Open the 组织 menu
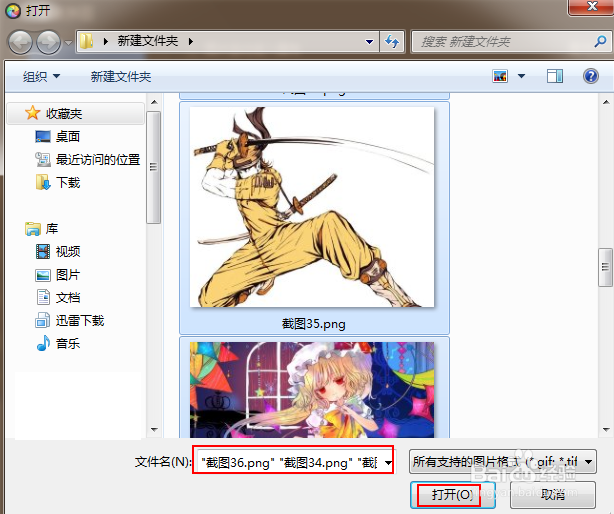 click(x=41, y=76)
